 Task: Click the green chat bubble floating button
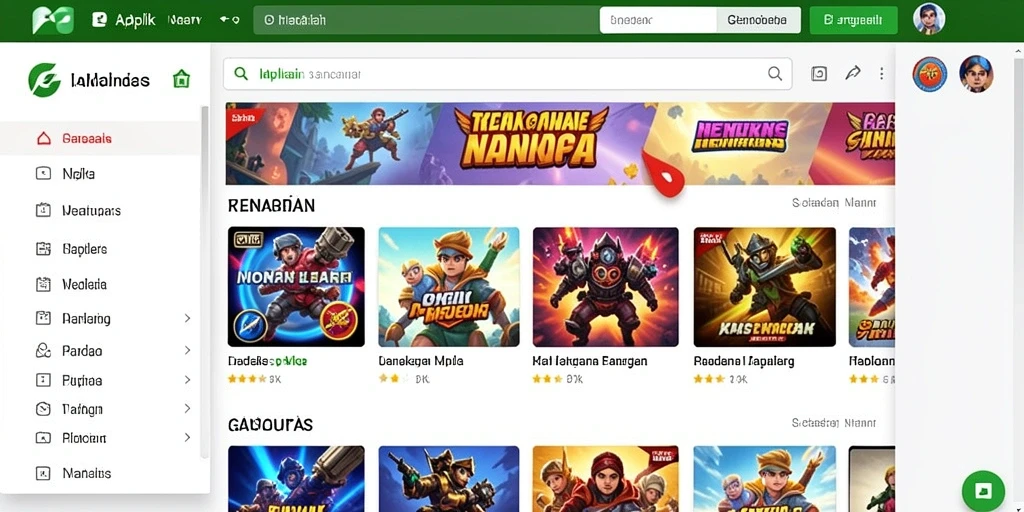point(984,491)
